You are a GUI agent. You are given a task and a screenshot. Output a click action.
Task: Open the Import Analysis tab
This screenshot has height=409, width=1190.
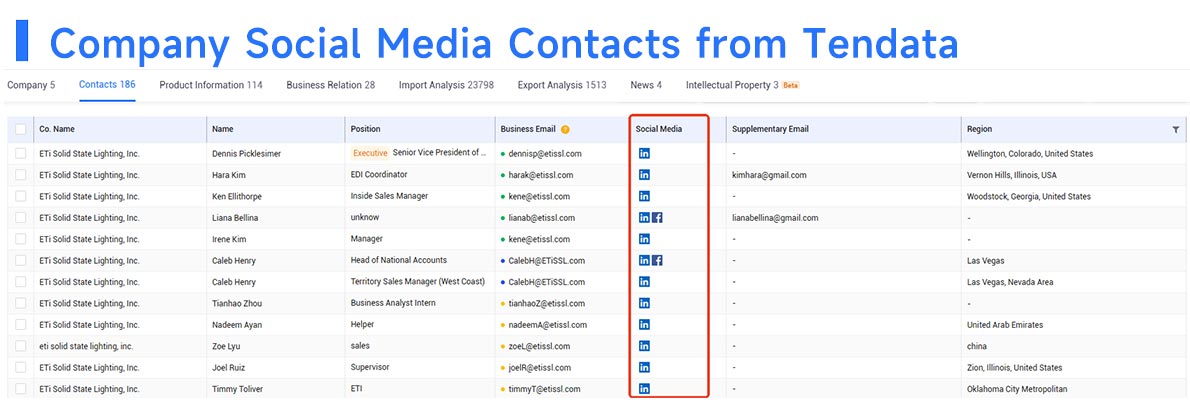click(x=445, y=85)
